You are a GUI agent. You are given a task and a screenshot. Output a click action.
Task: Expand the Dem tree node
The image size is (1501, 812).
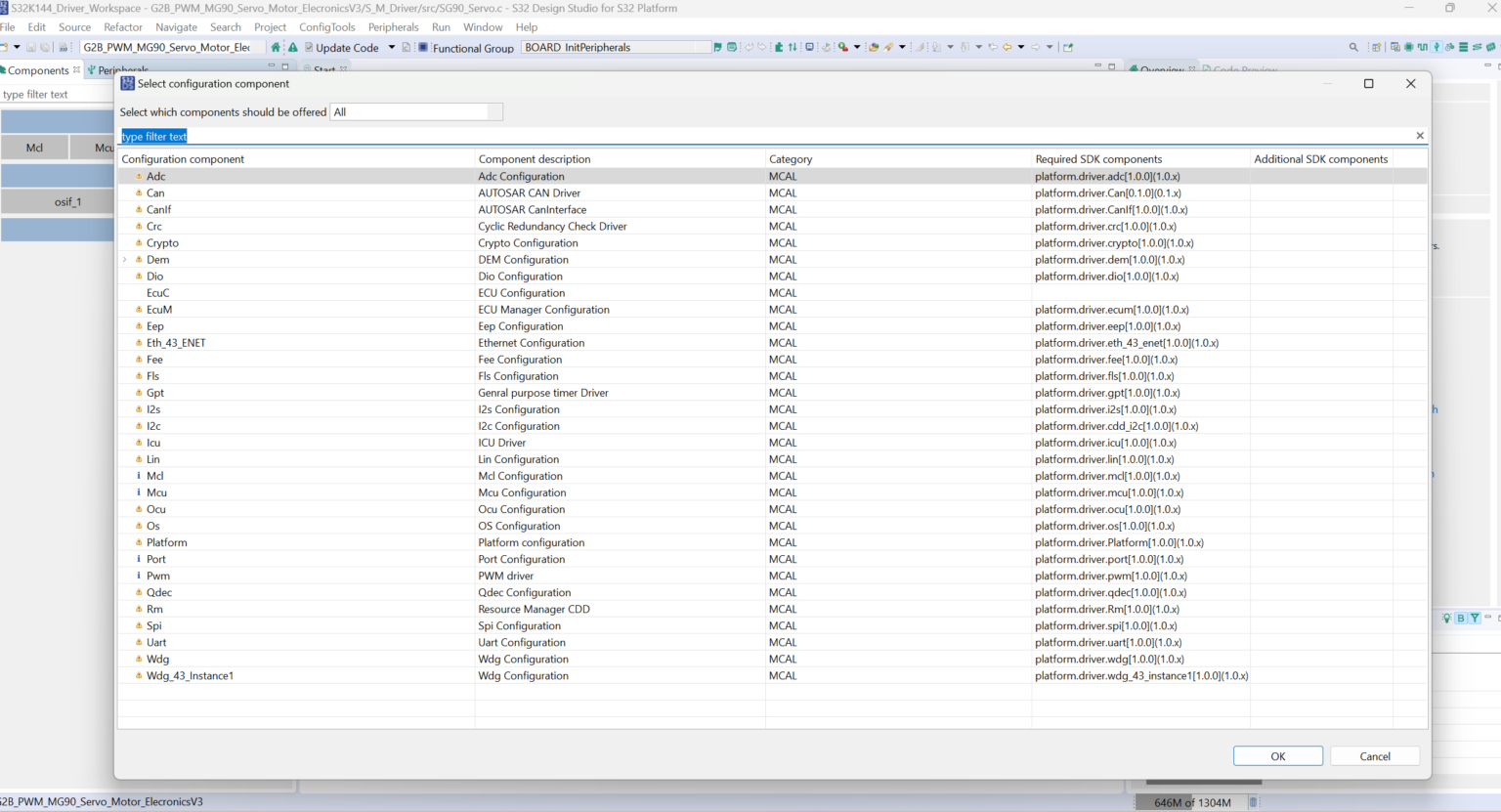point(123,259)
